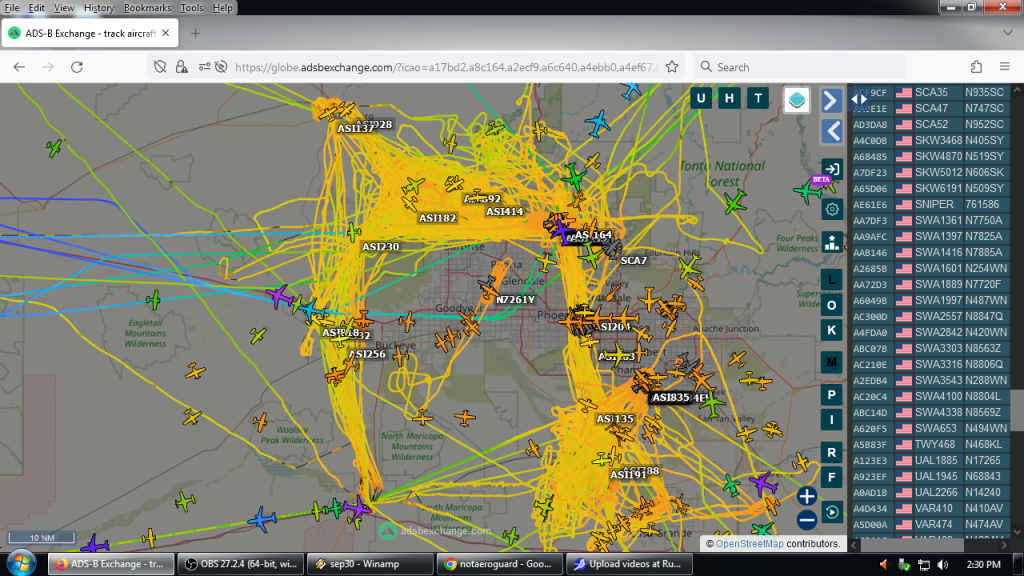Viewport: 1024px width, 576px height.
Task: Switch to ADS-B Exchange browser tab
Action: click(89, 33)
